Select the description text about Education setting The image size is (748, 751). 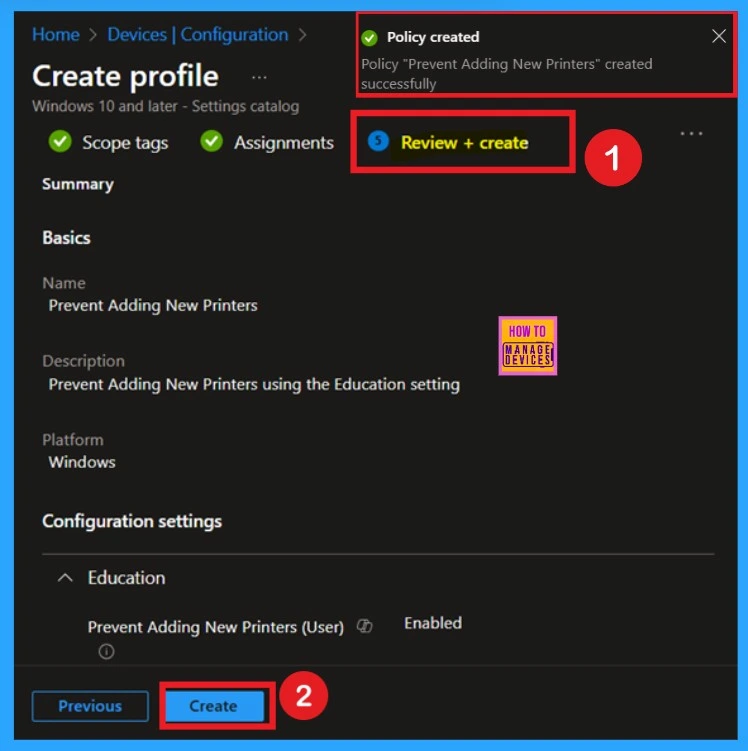coord(254,385)
